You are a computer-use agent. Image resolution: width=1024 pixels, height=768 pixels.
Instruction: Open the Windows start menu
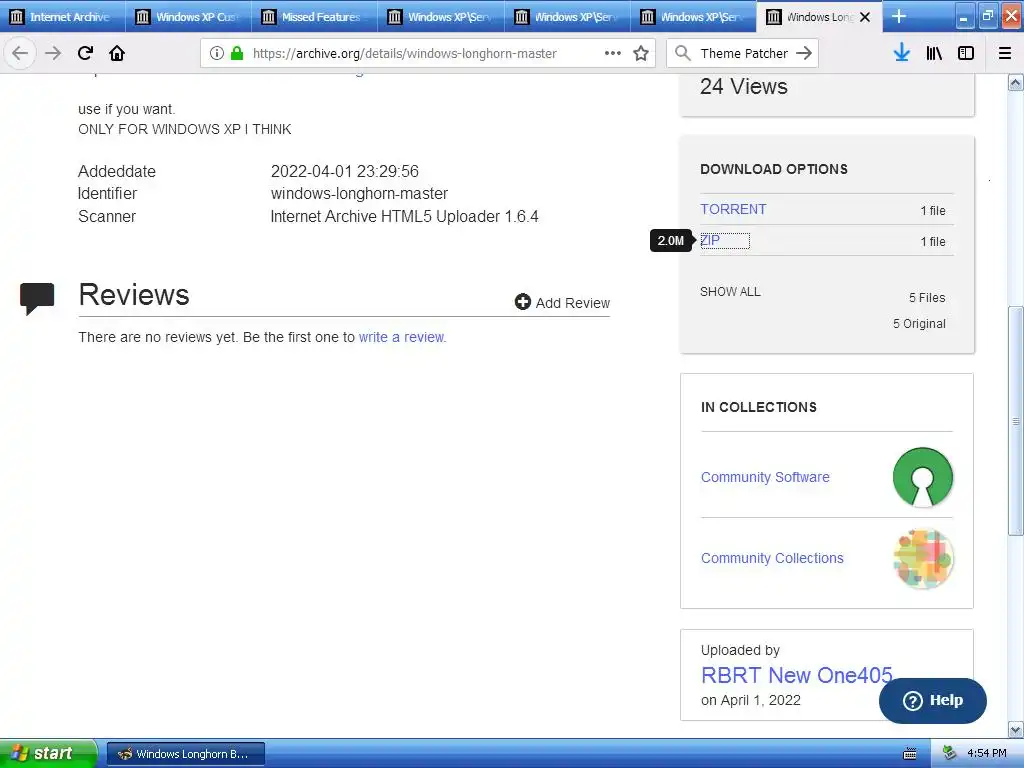tap(48, 753)
